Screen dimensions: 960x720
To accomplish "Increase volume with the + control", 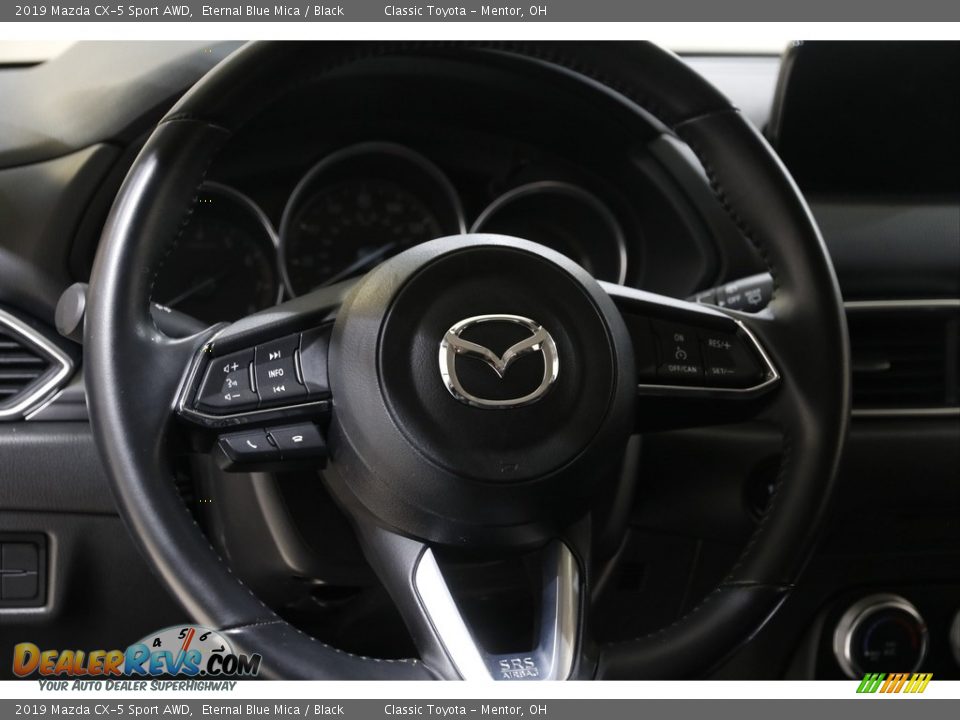I will coord(231,366).
